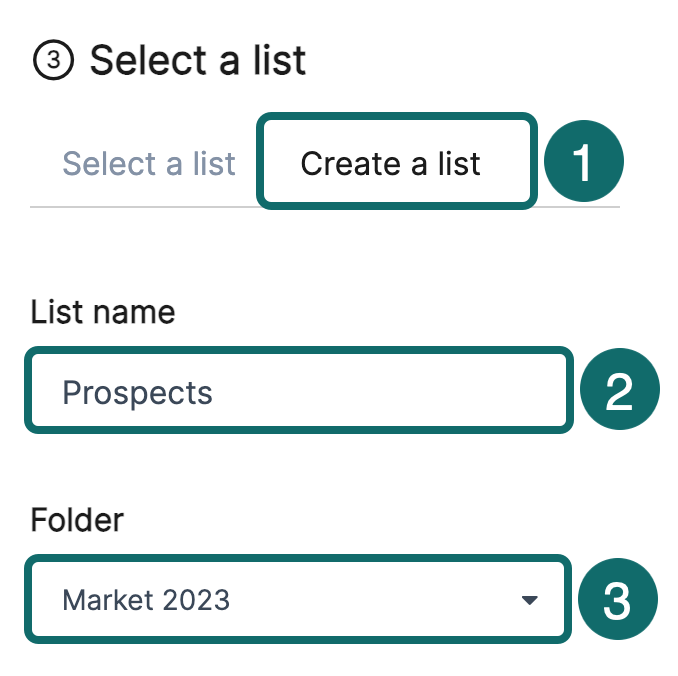Click the "Select a list" section heading
Viewport: 678px width, 676px height.
pyautogui.click(x=198, y=61)
